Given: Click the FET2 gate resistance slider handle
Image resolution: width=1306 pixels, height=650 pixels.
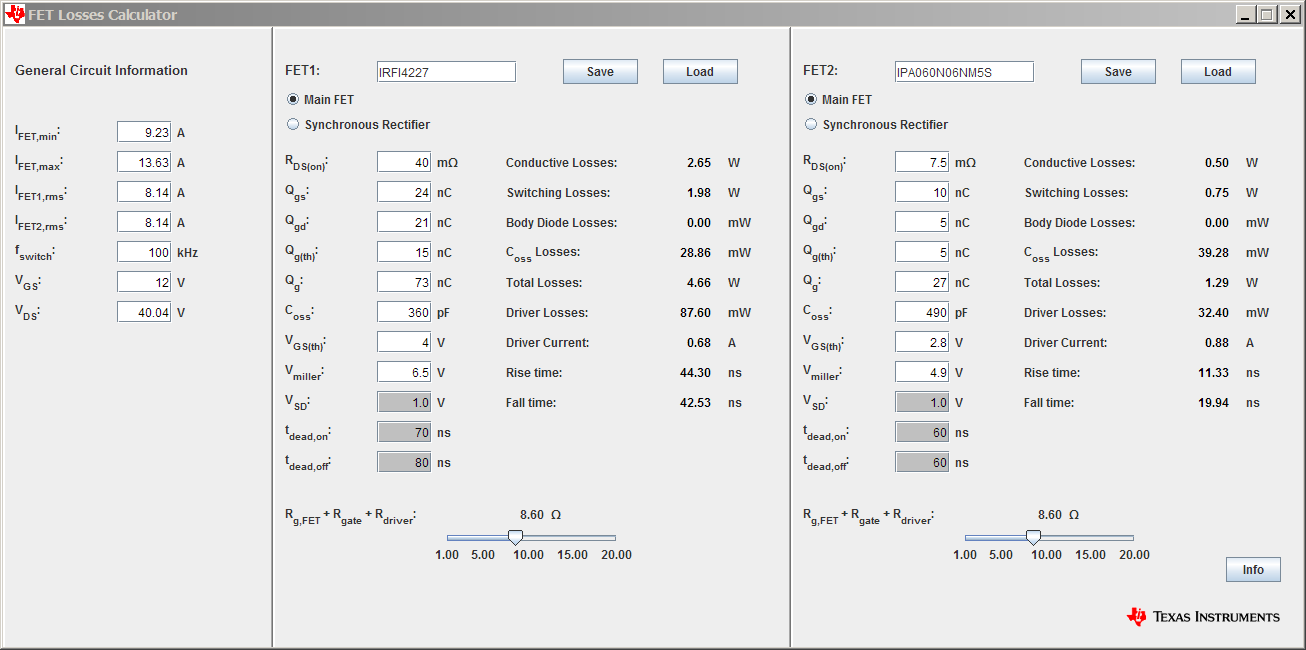Looking at the screenshot, I should (1033, 538).
